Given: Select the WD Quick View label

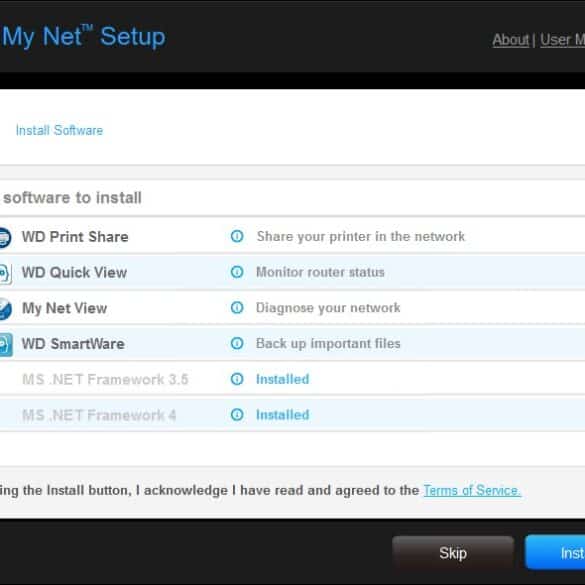Looking at the screenshot, I should [x=74, y=272].
